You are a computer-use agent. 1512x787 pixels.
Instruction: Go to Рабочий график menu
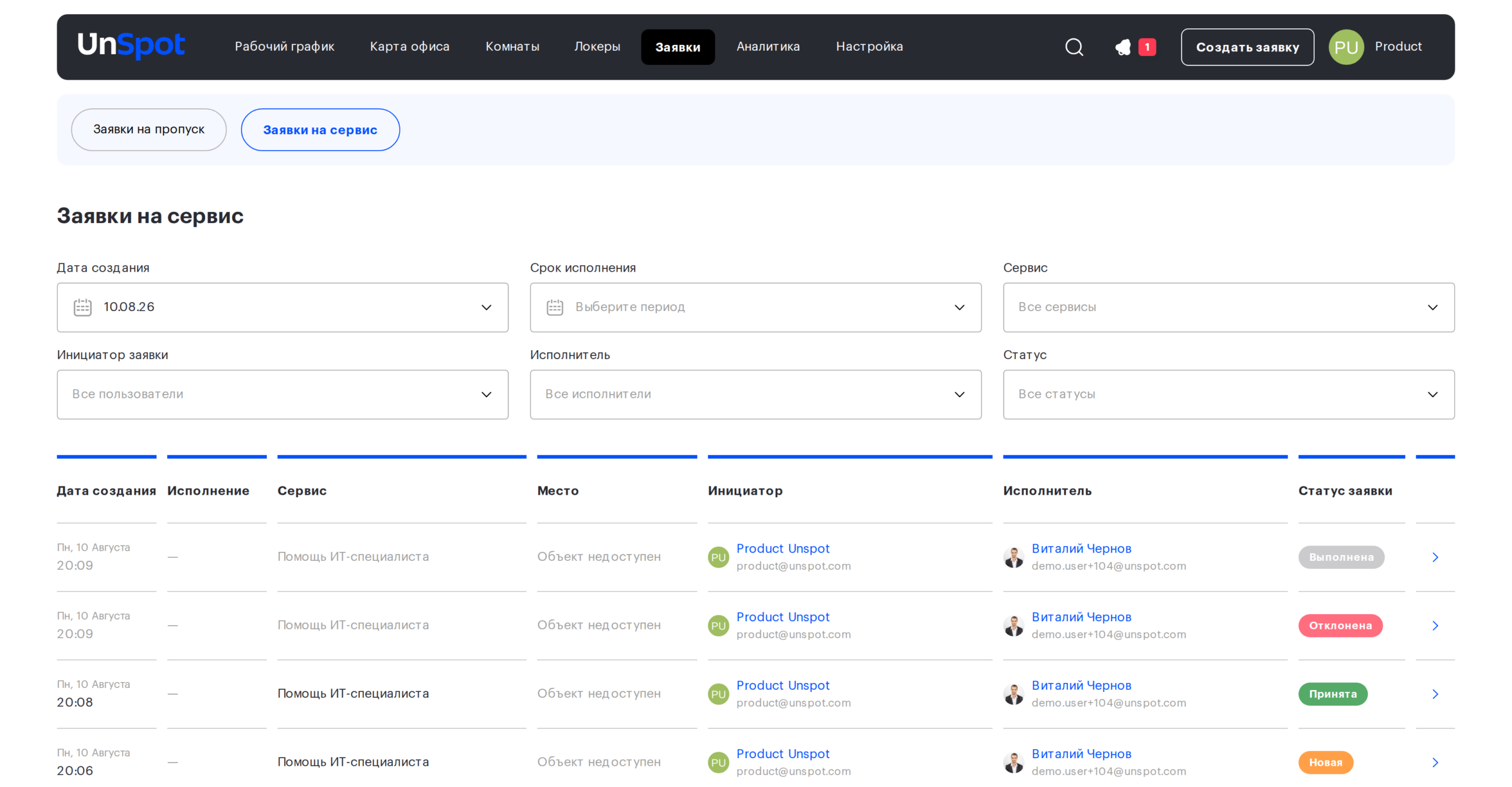pyautogui.click(x=284, y=47)
